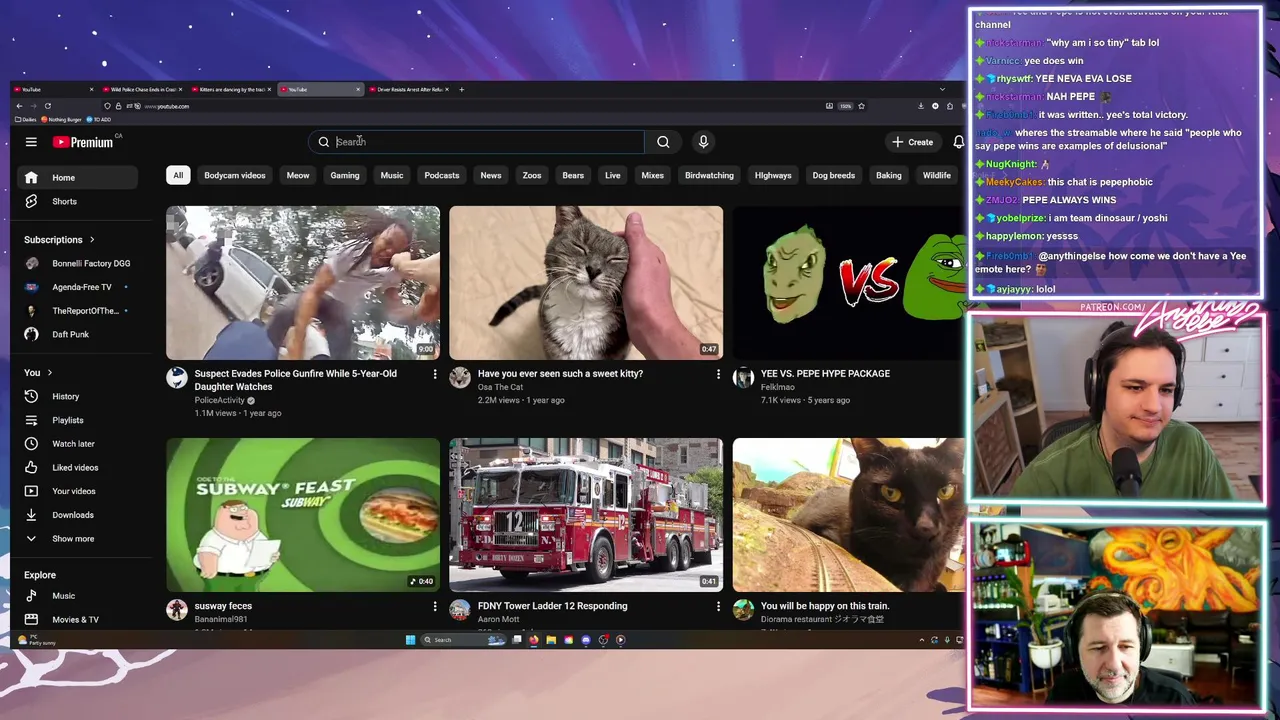
Task: Open Movies & TV under Explore
Action: pyautogui.click(x=77, y=619)
